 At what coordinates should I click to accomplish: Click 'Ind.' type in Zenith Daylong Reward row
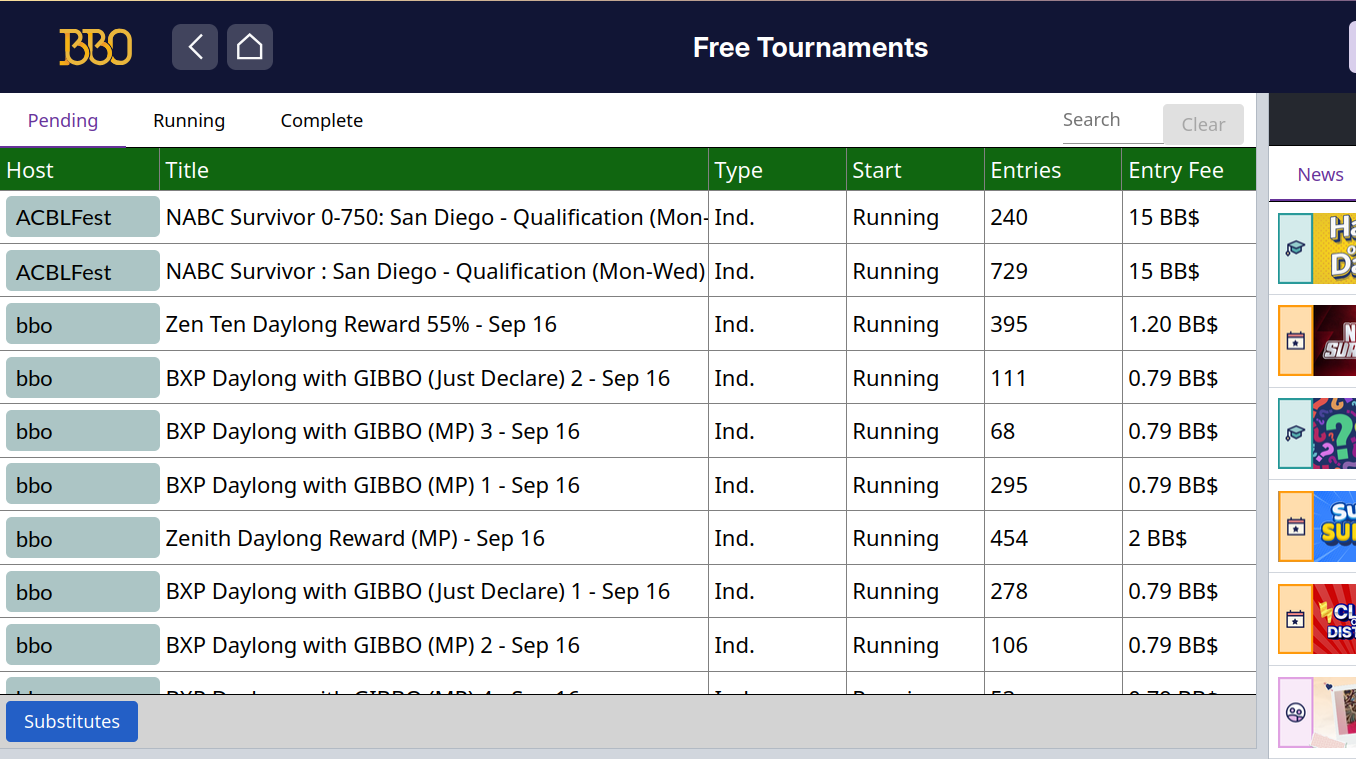click(734, 538)
